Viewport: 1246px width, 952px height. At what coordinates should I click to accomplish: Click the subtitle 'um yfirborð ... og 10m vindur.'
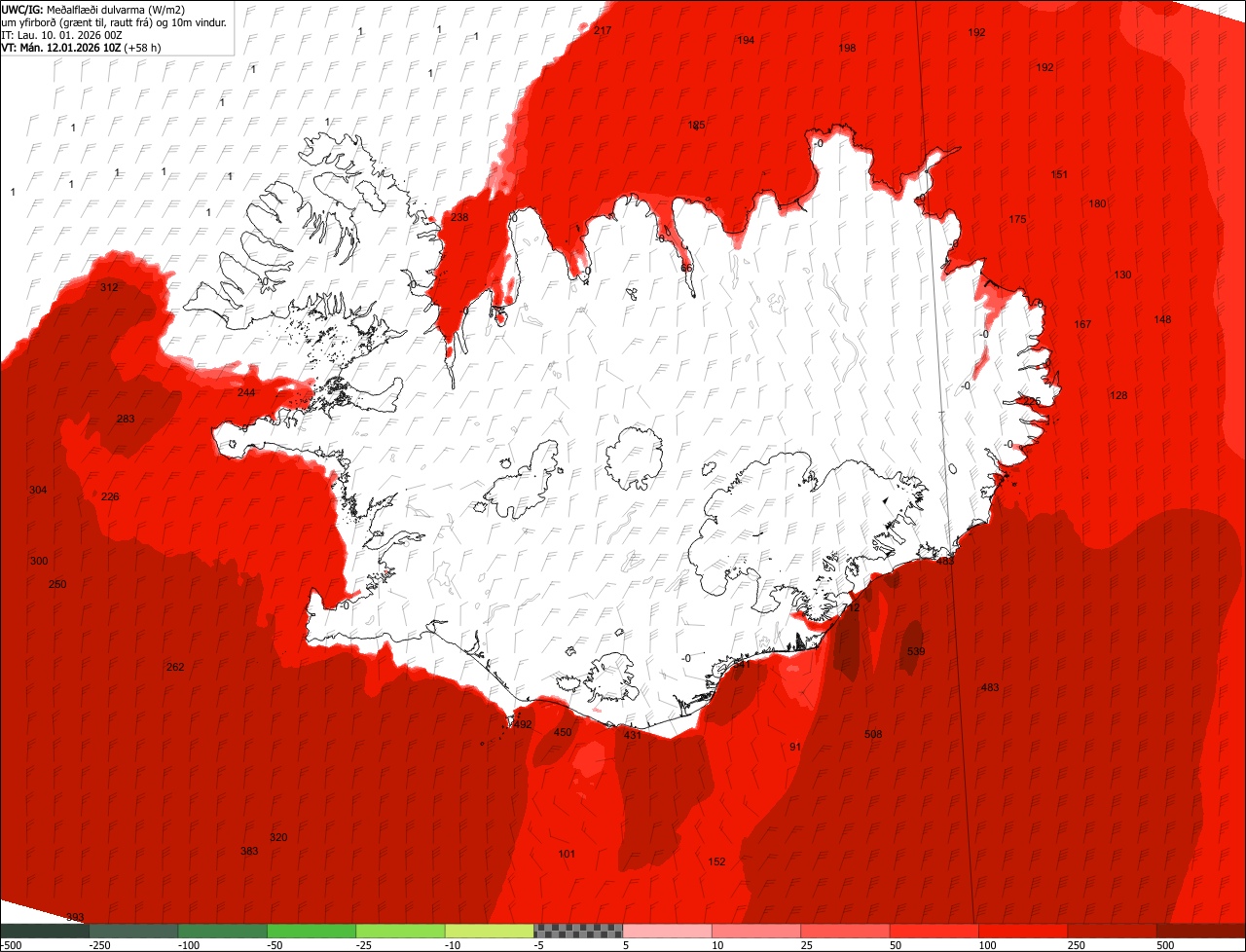[x=115, y=21]
